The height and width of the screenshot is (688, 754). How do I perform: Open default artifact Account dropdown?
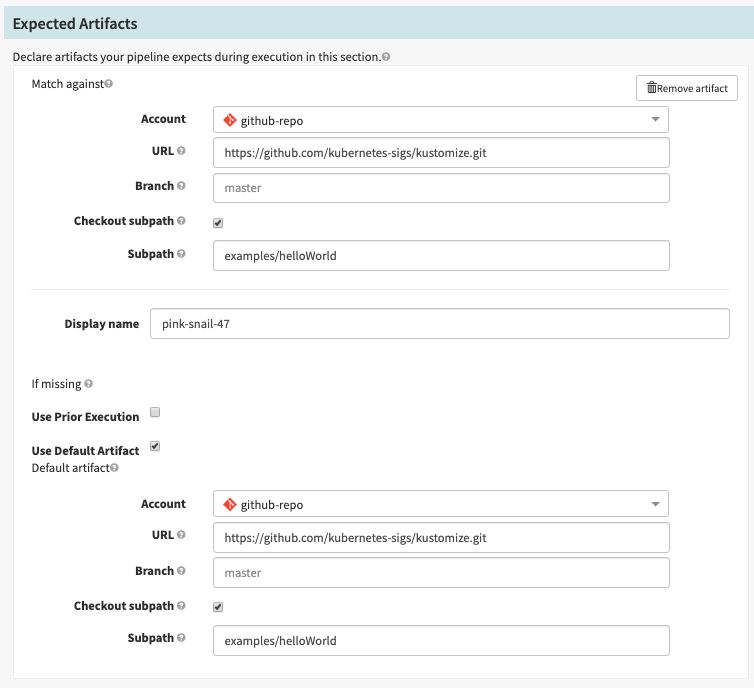coord(440,505)
